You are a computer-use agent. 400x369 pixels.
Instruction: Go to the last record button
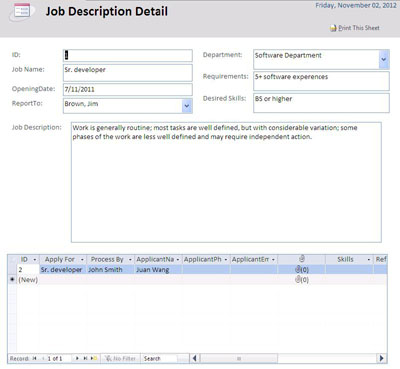click(x=86, y=358)
